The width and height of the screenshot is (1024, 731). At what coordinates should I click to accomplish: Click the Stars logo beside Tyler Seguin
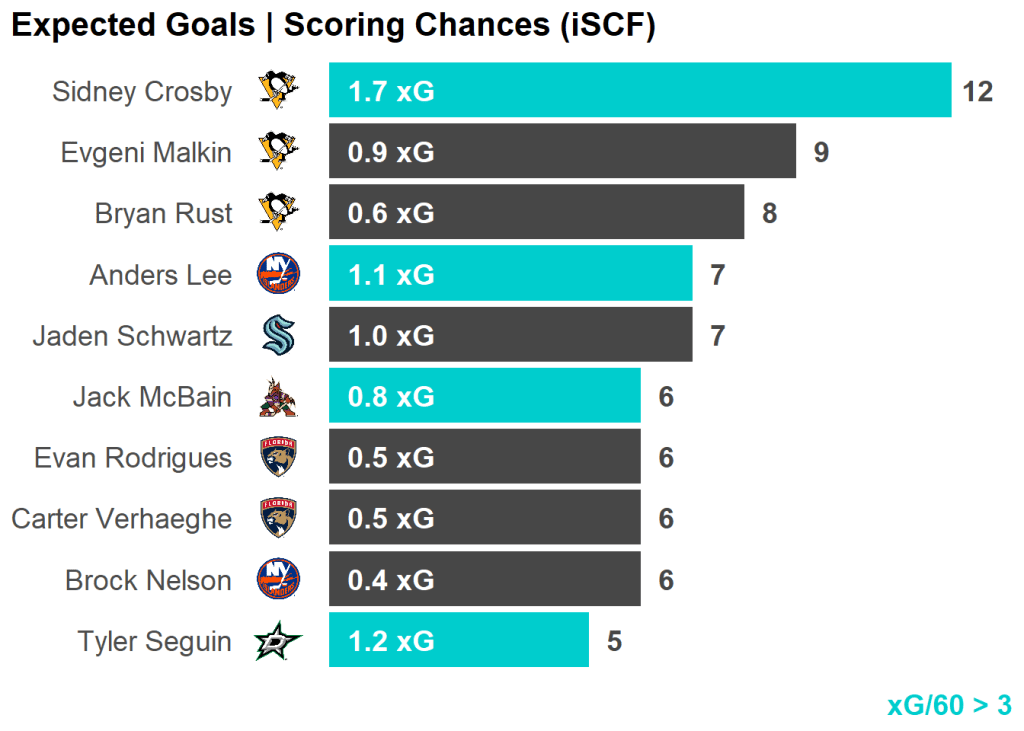[278, 641]
